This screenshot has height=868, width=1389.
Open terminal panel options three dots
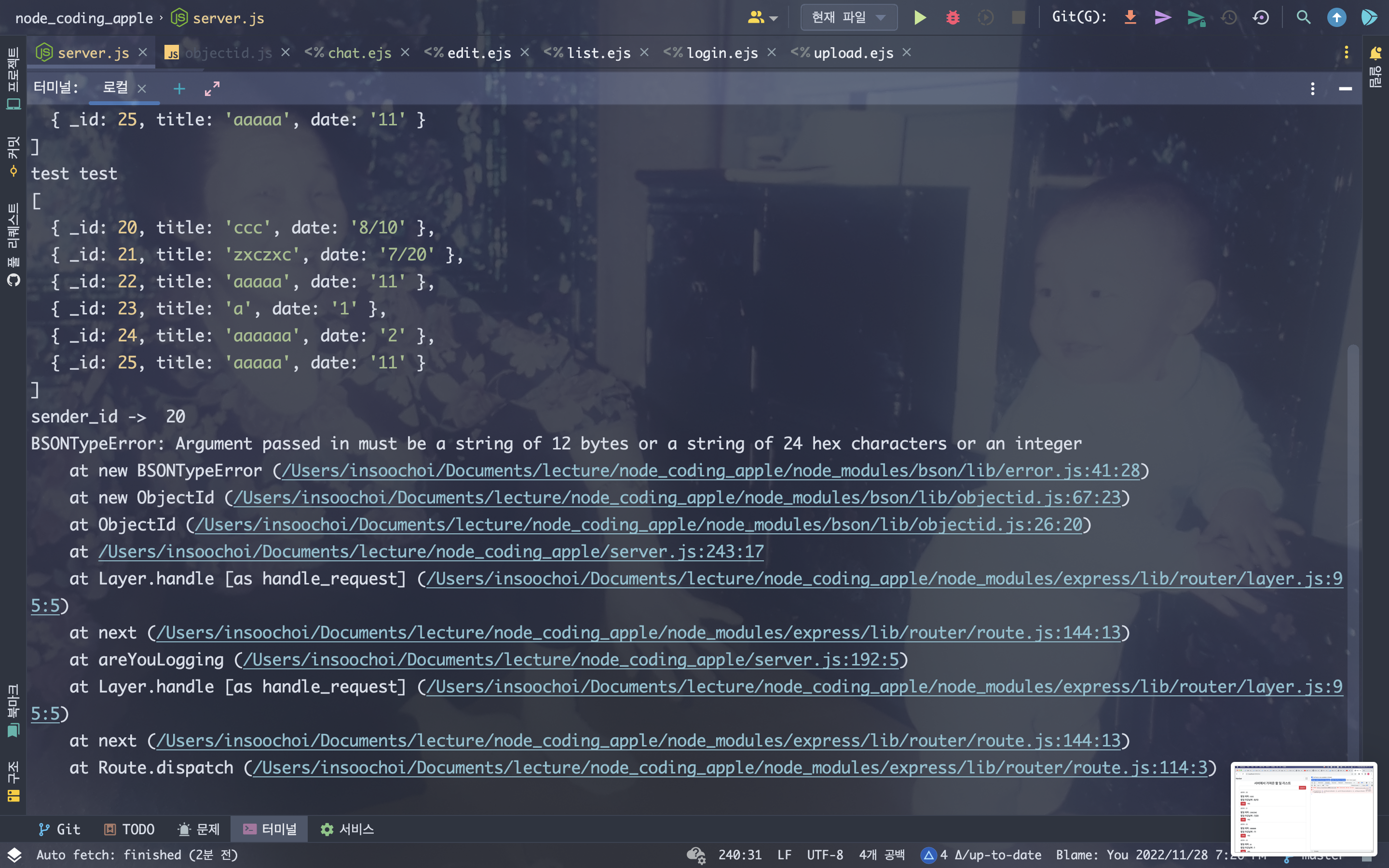tap(1313, 88)
